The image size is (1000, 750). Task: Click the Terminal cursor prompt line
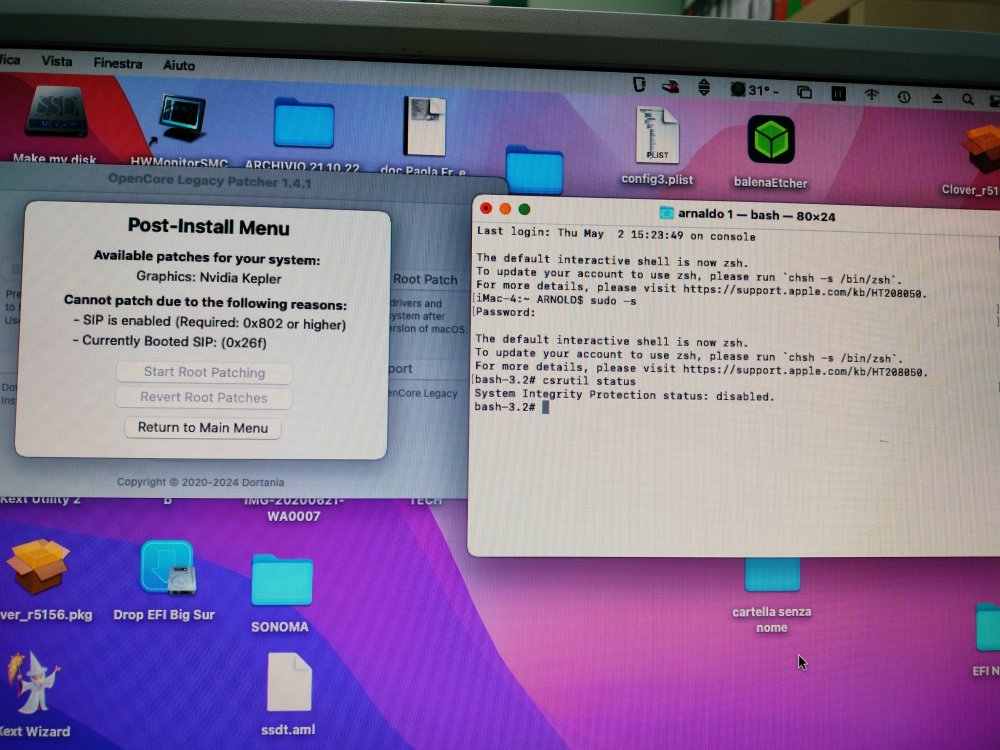pos(511,407)
